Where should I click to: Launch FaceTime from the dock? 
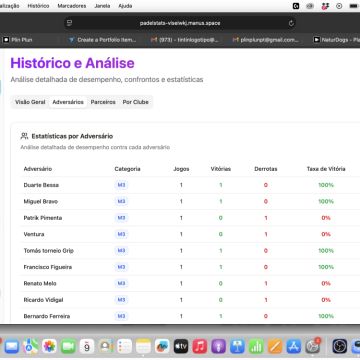click(x=68, y=347)
